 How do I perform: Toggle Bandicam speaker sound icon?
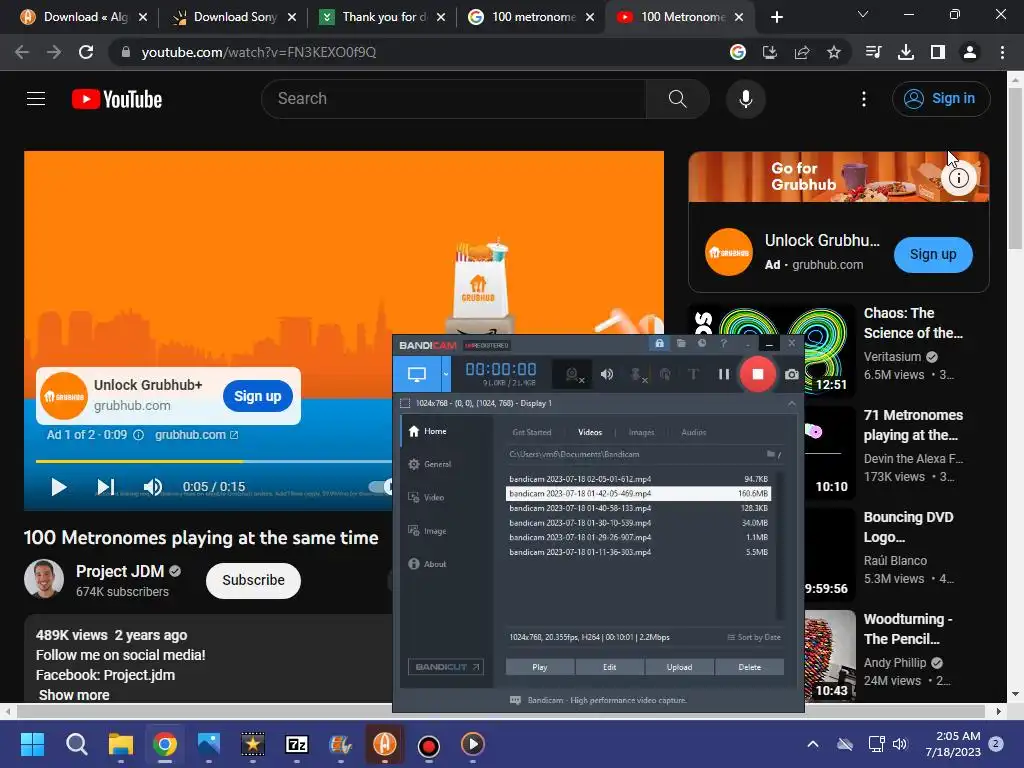[607, 374]
